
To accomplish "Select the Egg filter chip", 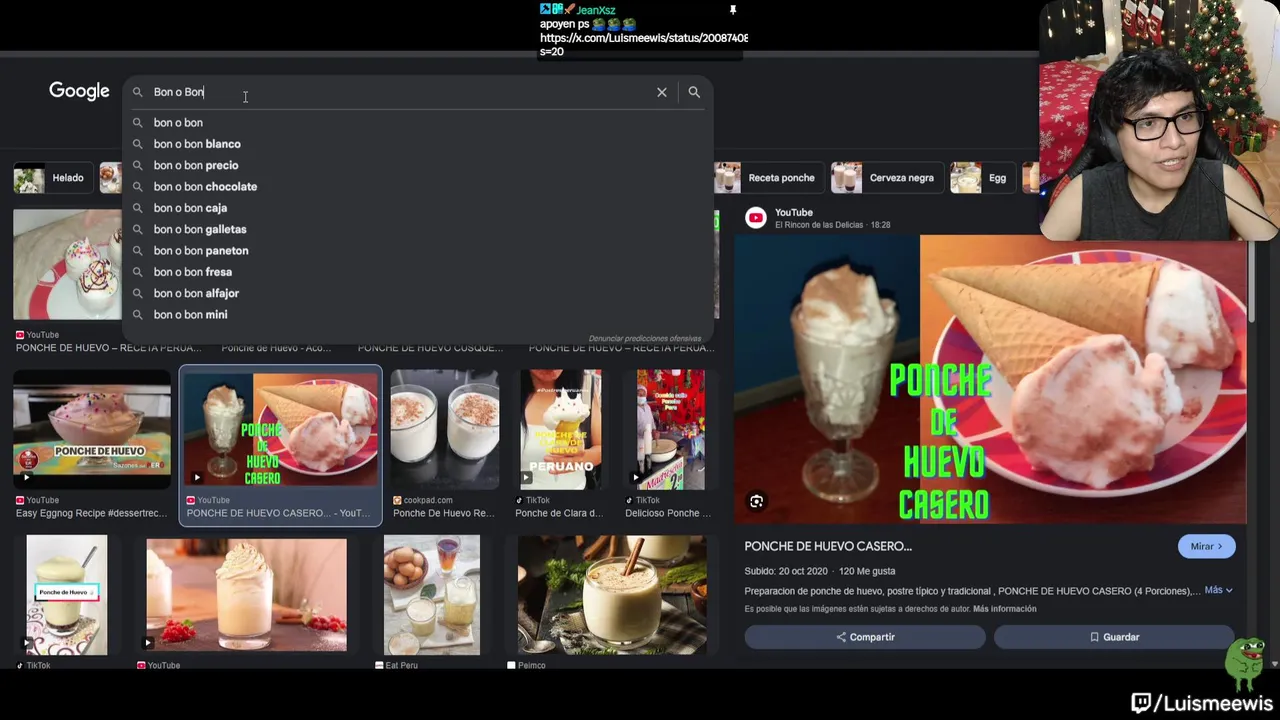I will tap(981, 178).
